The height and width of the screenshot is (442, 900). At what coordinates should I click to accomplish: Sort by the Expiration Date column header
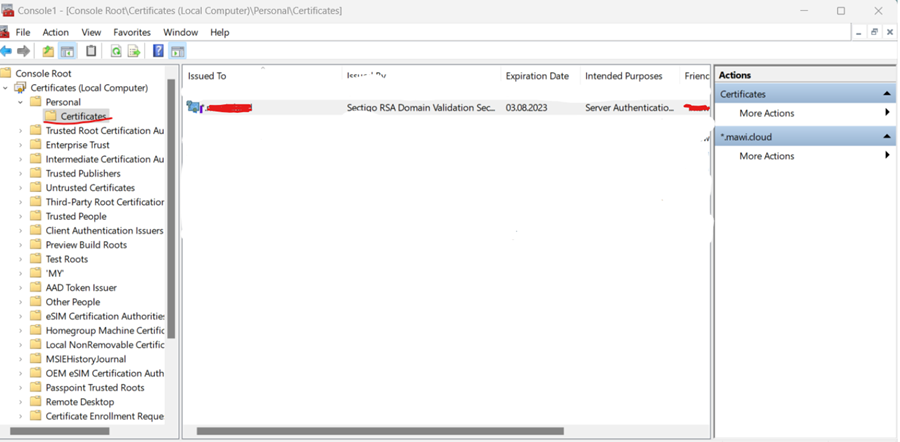[x=537, y=76]
